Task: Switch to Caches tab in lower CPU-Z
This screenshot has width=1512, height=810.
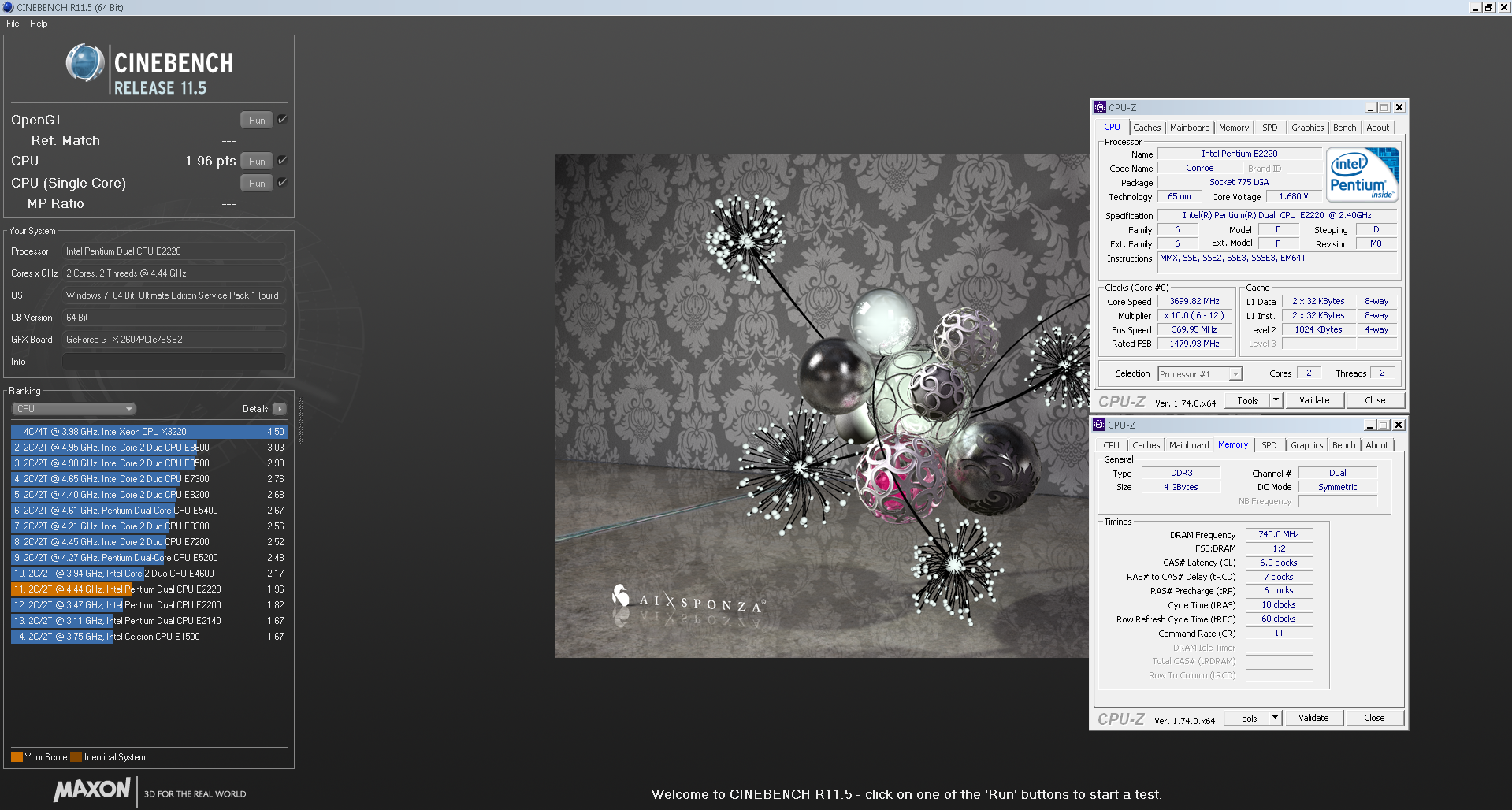Action: pyautogui.click(x=1146, y=445)
